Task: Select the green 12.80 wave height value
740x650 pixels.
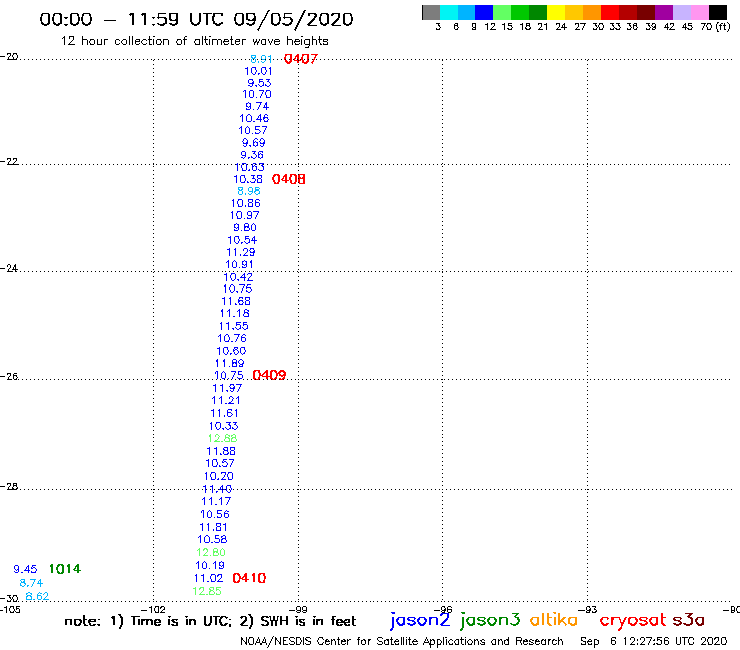Action: click(x=211, y=552)
